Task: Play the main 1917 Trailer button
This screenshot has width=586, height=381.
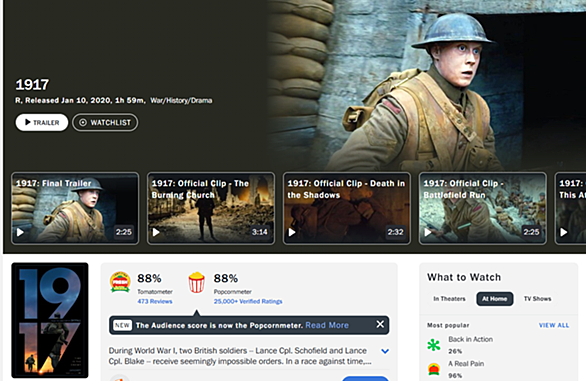Action: (42, 123)
